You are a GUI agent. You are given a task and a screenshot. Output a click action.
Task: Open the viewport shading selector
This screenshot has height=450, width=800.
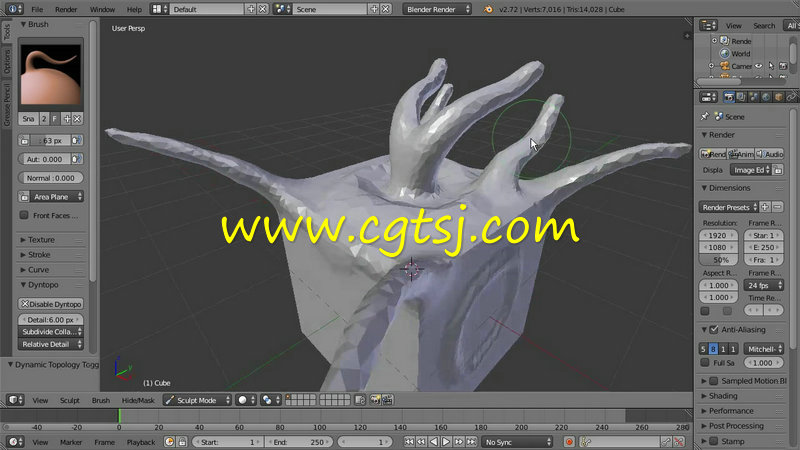pyautogui.click(x=246, y=400)
